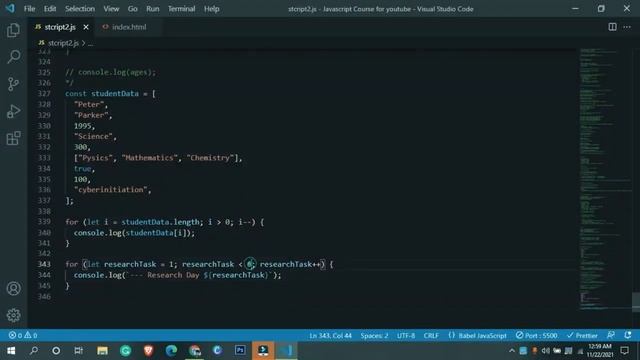The width and height of the screenshot is (640, 360).
Task: Switch to the index.html tab
Action: coord(129,27)
